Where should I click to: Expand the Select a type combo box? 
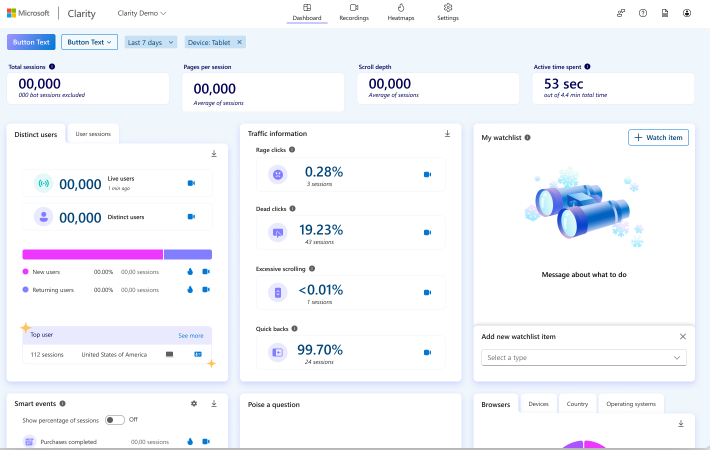(583, 357)
